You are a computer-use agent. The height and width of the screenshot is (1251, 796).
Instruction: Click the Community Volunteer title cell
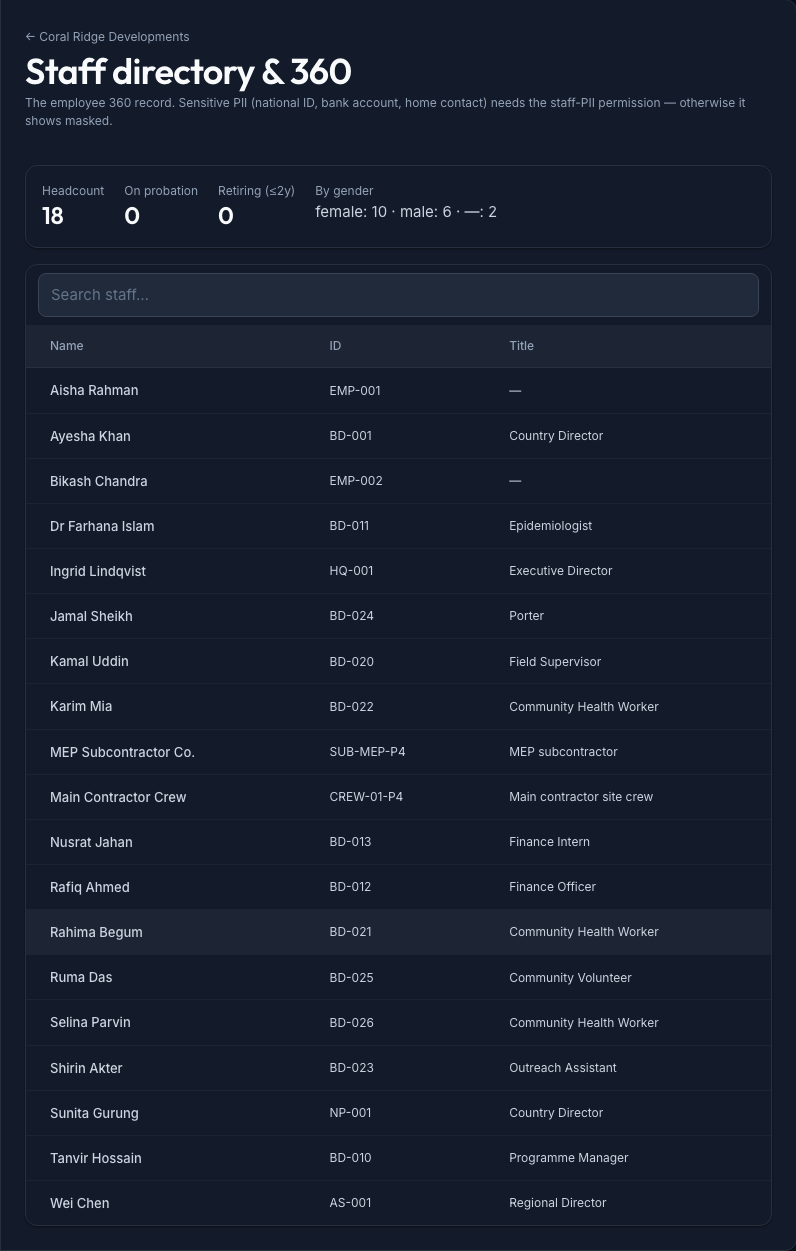tap(570, 978)
